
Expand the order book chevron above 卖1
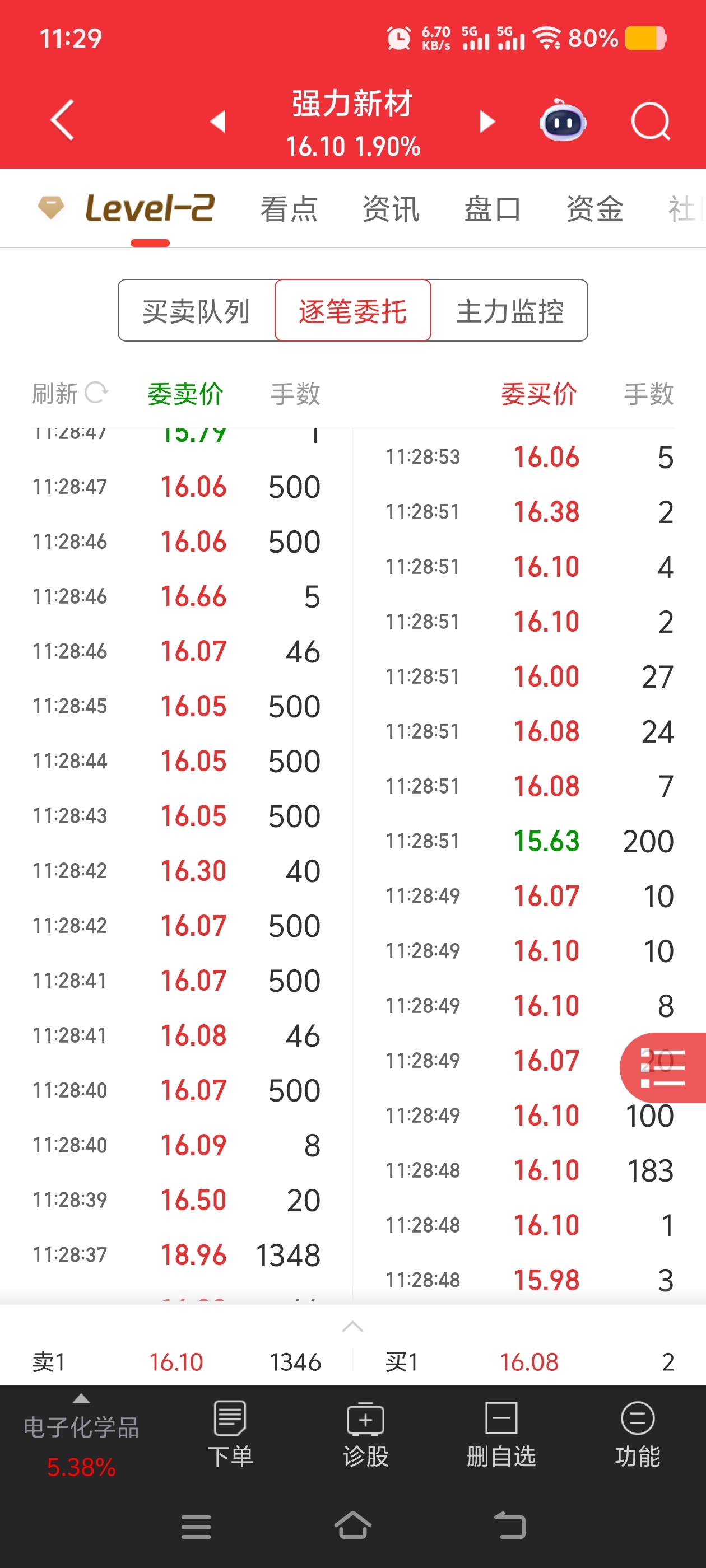(x=352, y=1326)
